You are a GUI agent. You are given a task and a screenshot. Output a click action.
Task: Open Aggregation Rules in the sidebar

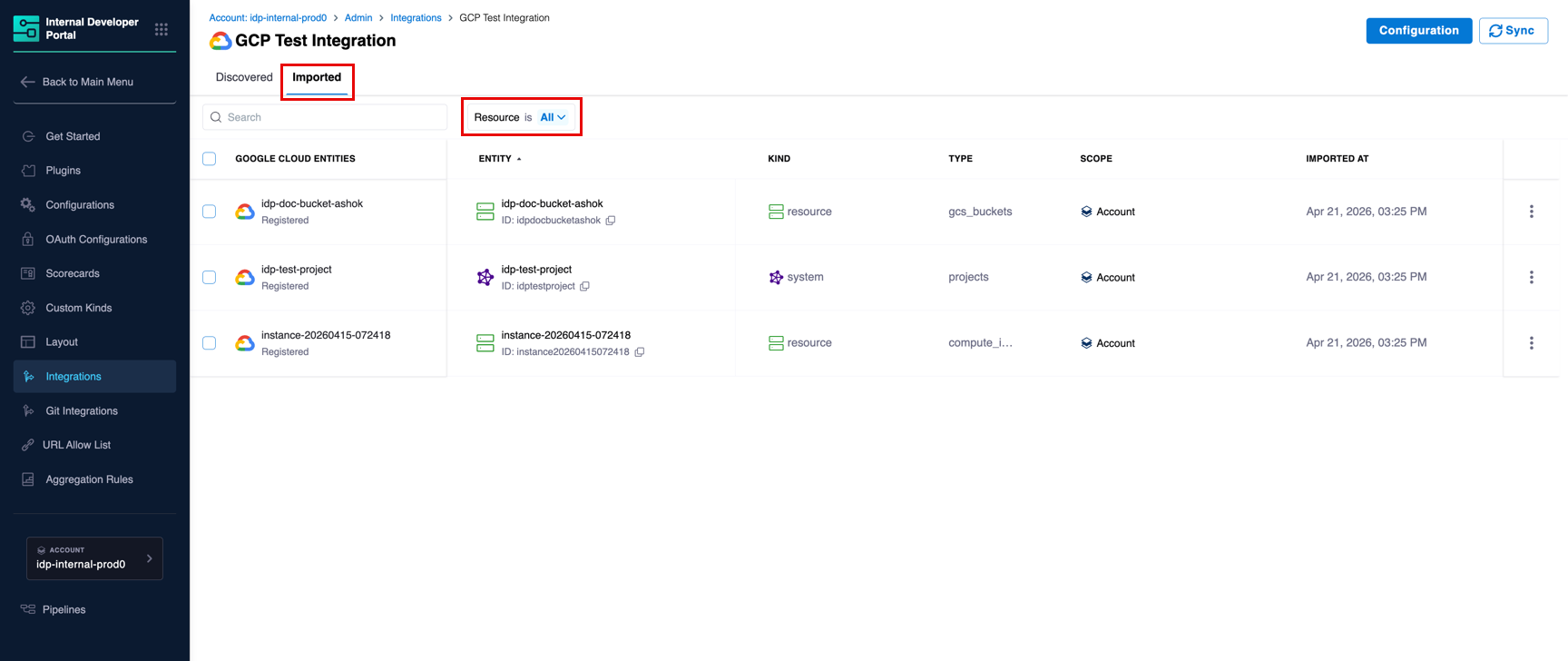(x=94, y=479)
